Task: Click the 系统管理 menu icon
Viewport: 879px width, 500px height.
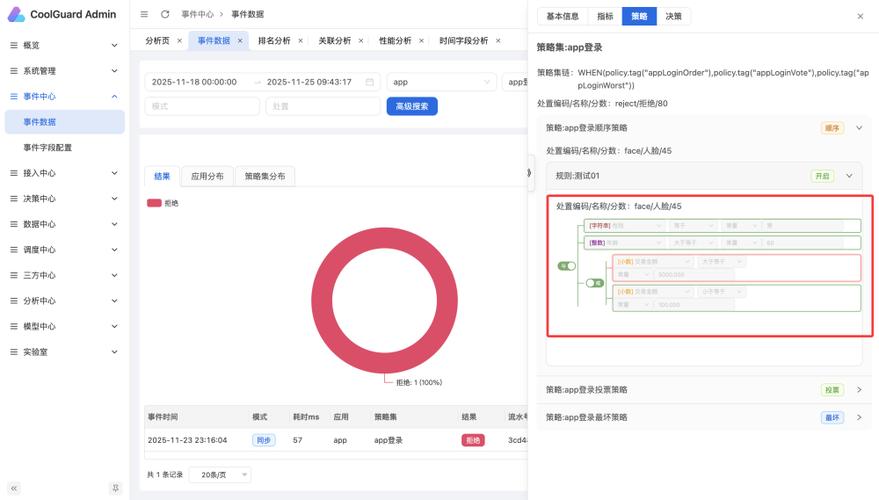Action: pos(14,71)
